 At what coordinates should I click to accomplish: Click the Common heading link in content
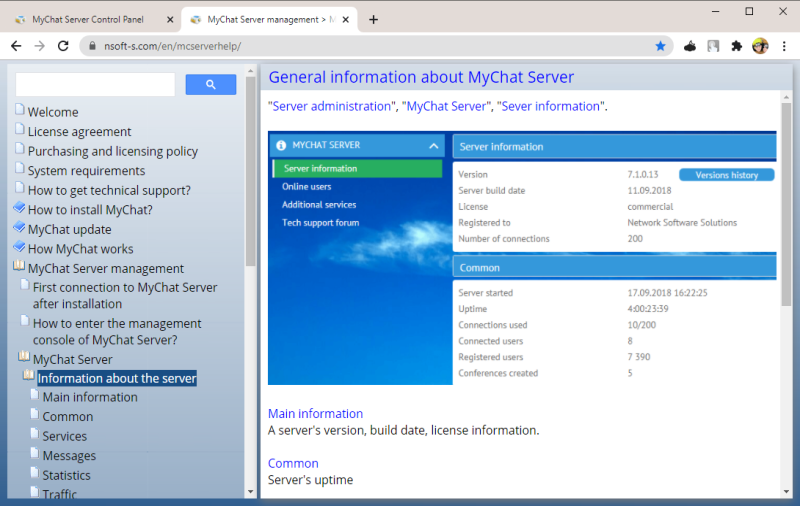(x=293, y=463)
